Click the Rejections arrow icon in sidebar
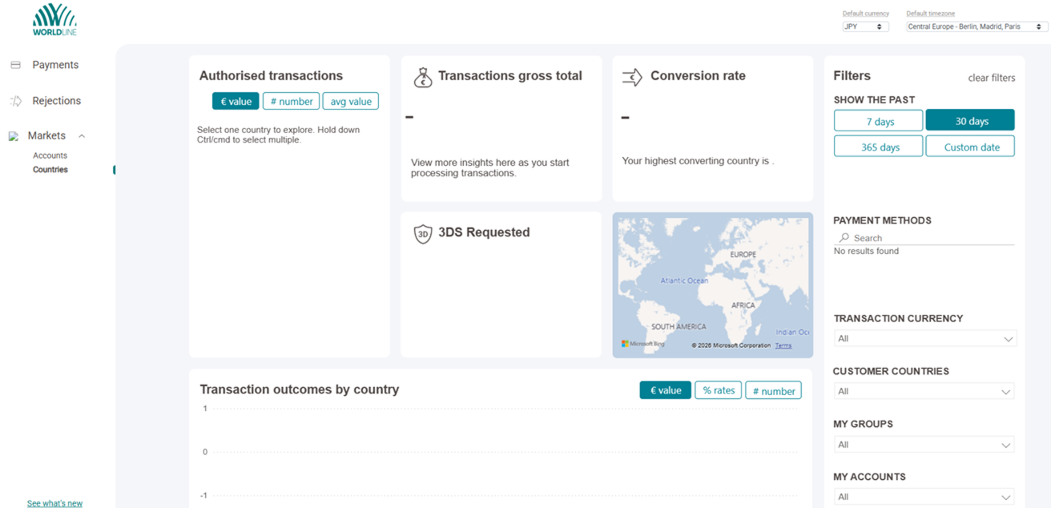 click(x=15, y=101)
